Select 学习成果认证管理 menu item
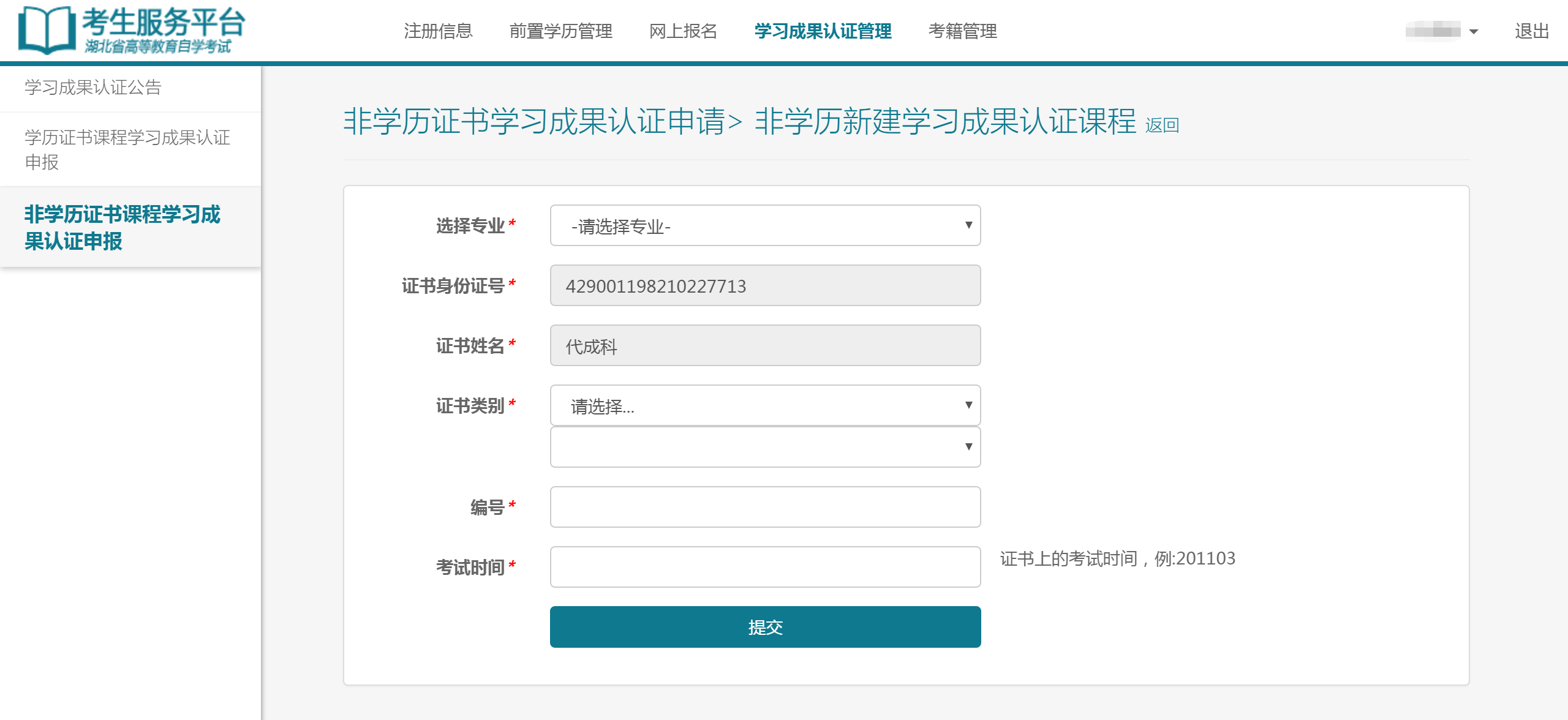This screenshot has width=1568, height=720. coord(823,31)
